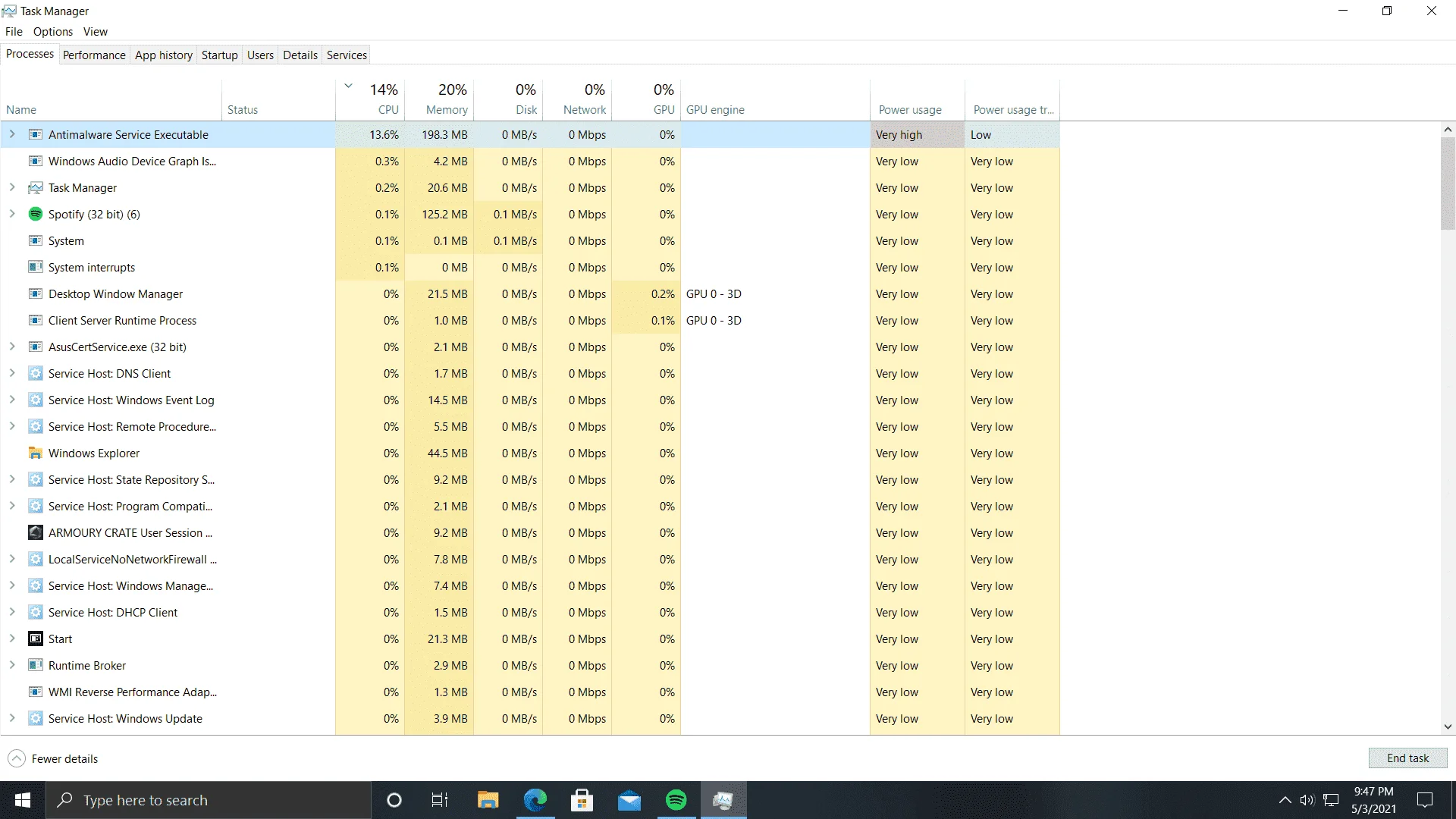Sort processes by Status column
The image size is (1456, 819).
[278, 99]
